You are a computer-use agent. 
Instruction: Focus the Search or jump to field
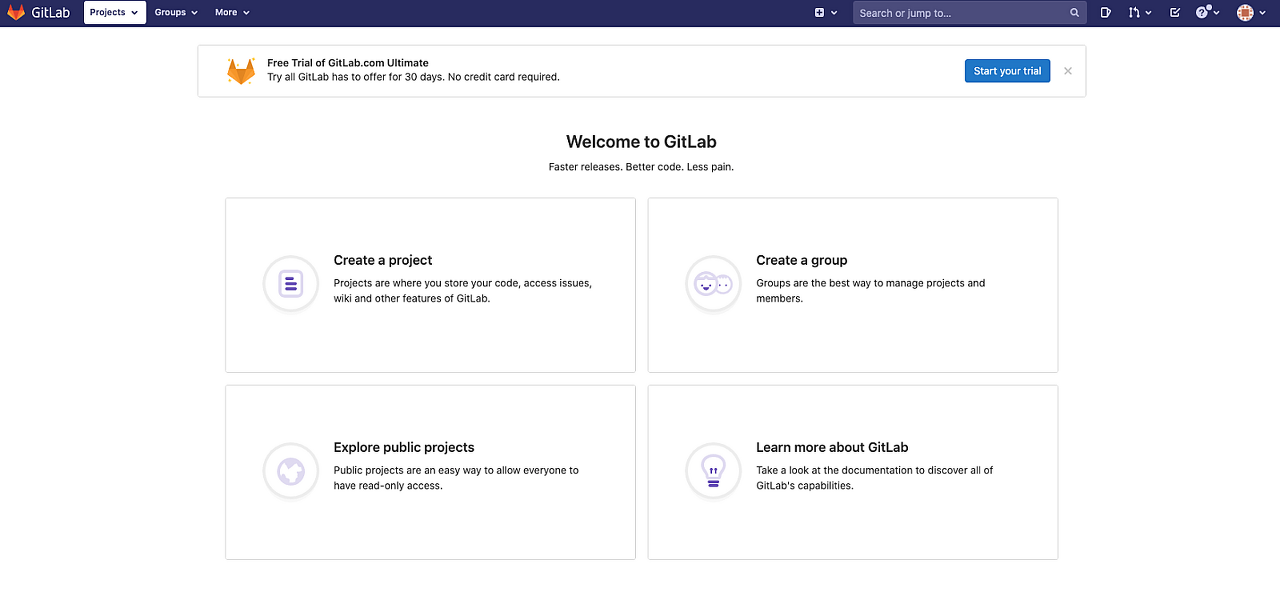point(969,13)
